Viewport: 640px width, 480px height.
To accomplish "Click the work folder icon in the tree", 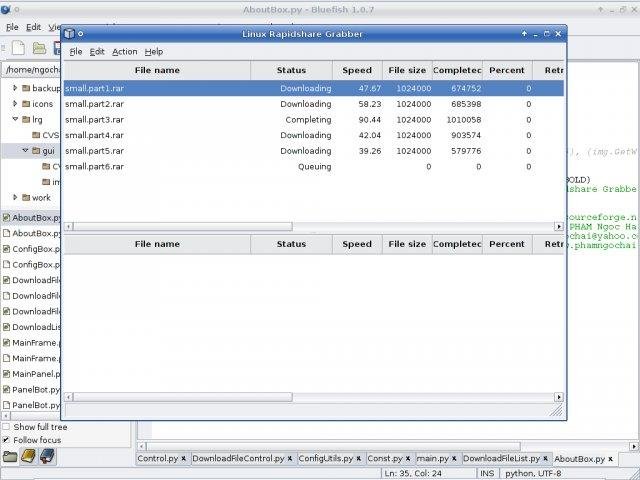I will click(26, 198).
